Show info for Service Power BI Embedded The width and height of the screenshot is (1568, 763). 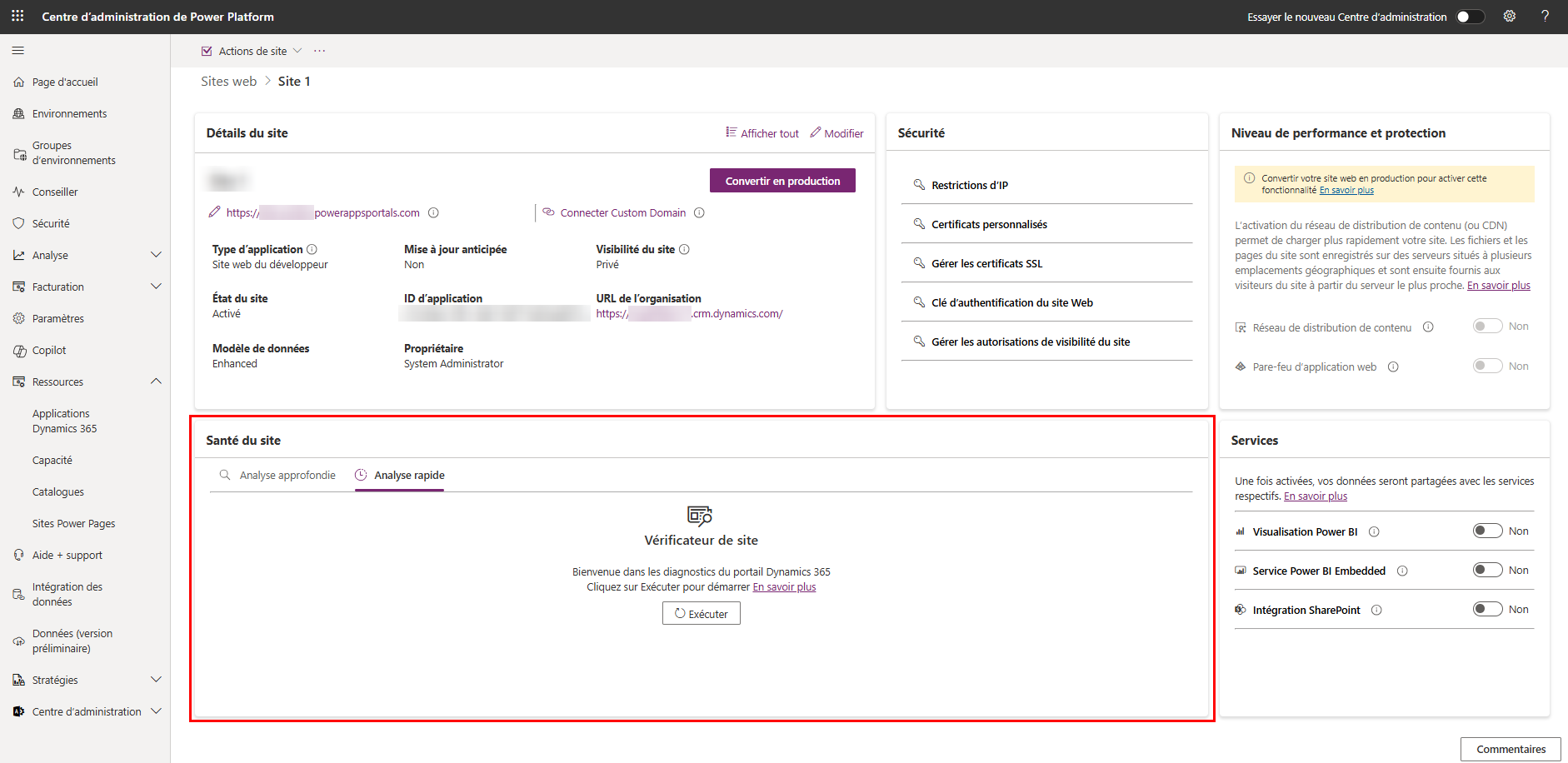tap(1402, 571)
